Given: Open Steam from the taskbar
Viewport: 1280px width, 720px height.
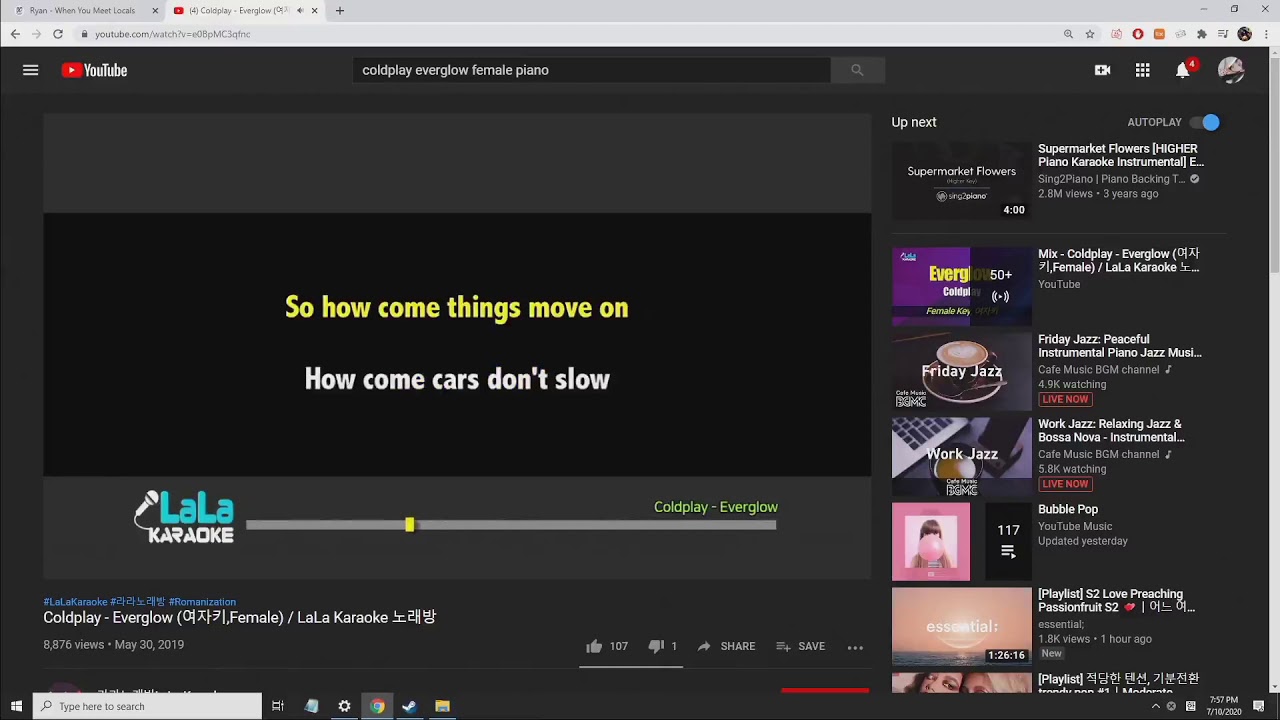Looking at the screenshot, I should pyautogui.click(x=409, y=706).
